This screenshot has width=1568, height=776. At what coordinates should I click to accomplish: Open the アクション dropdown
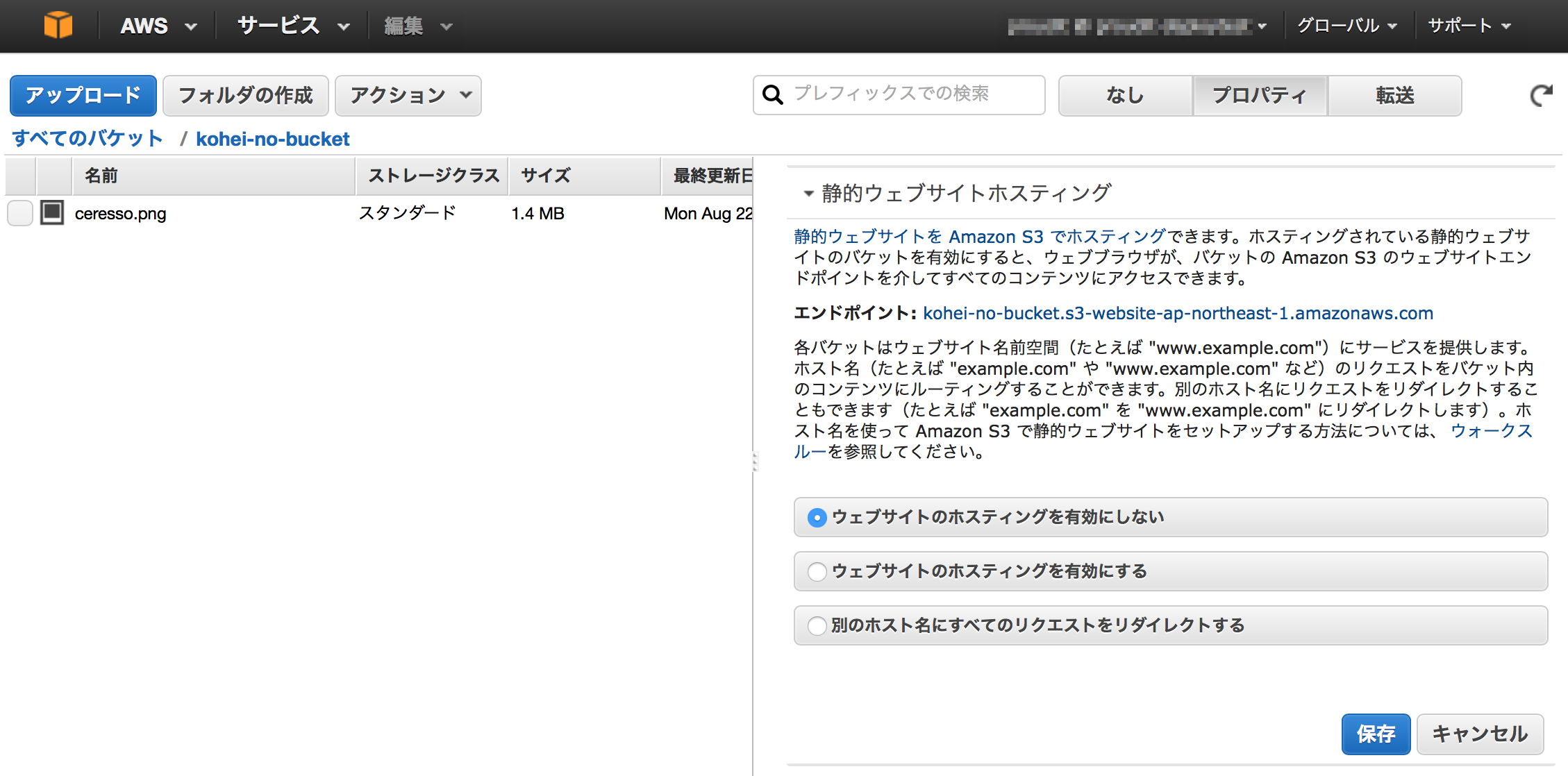click(408, 95)
